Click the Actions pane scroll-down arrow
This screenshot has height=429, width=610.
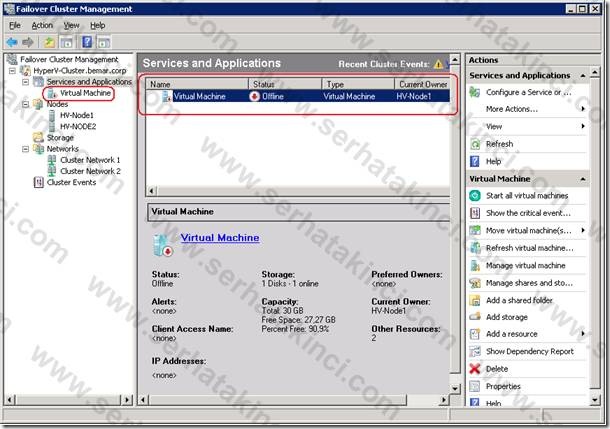[x=595, y=399]
